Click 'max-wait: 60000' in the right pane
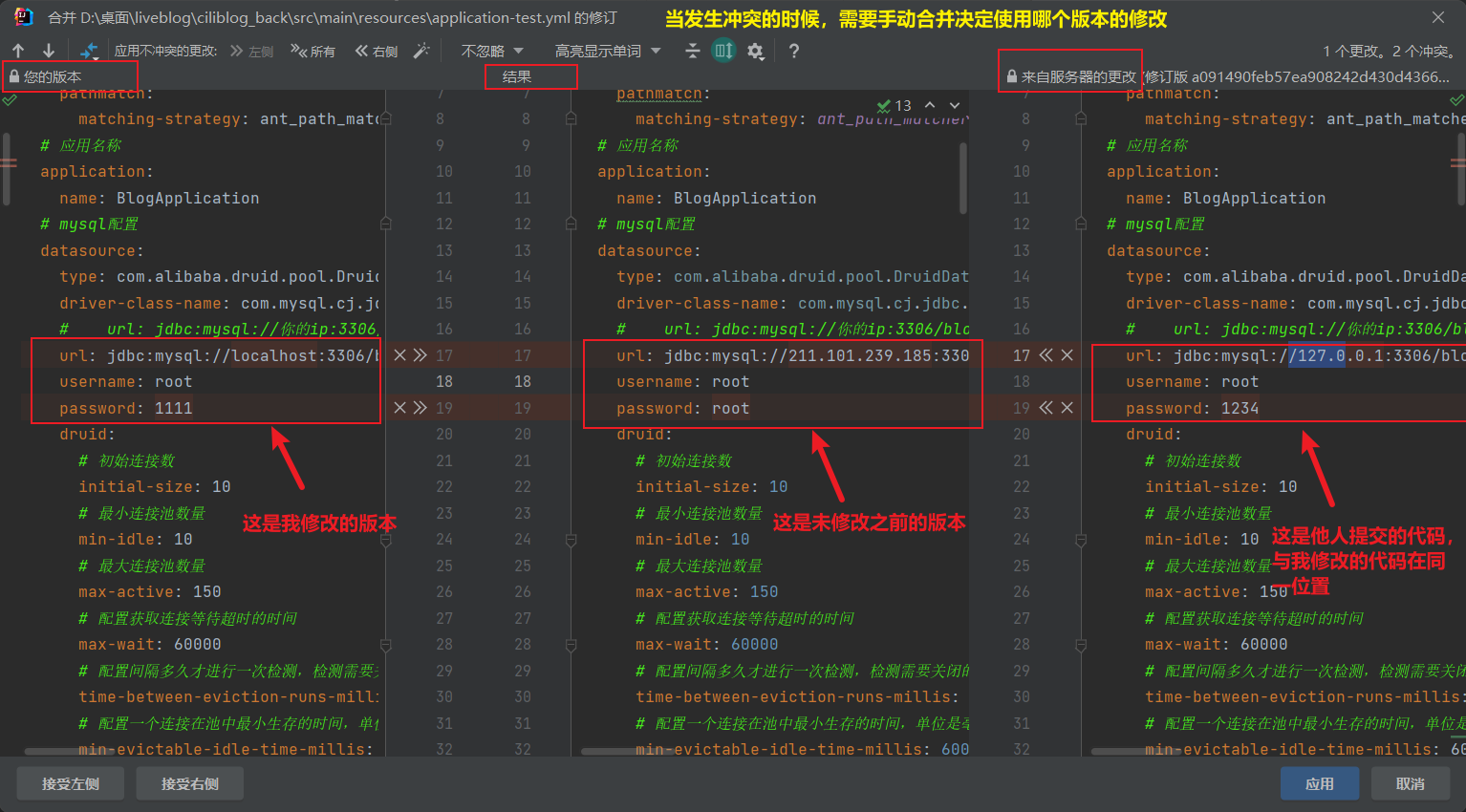1466x812 pixels. pos(1217,645)
